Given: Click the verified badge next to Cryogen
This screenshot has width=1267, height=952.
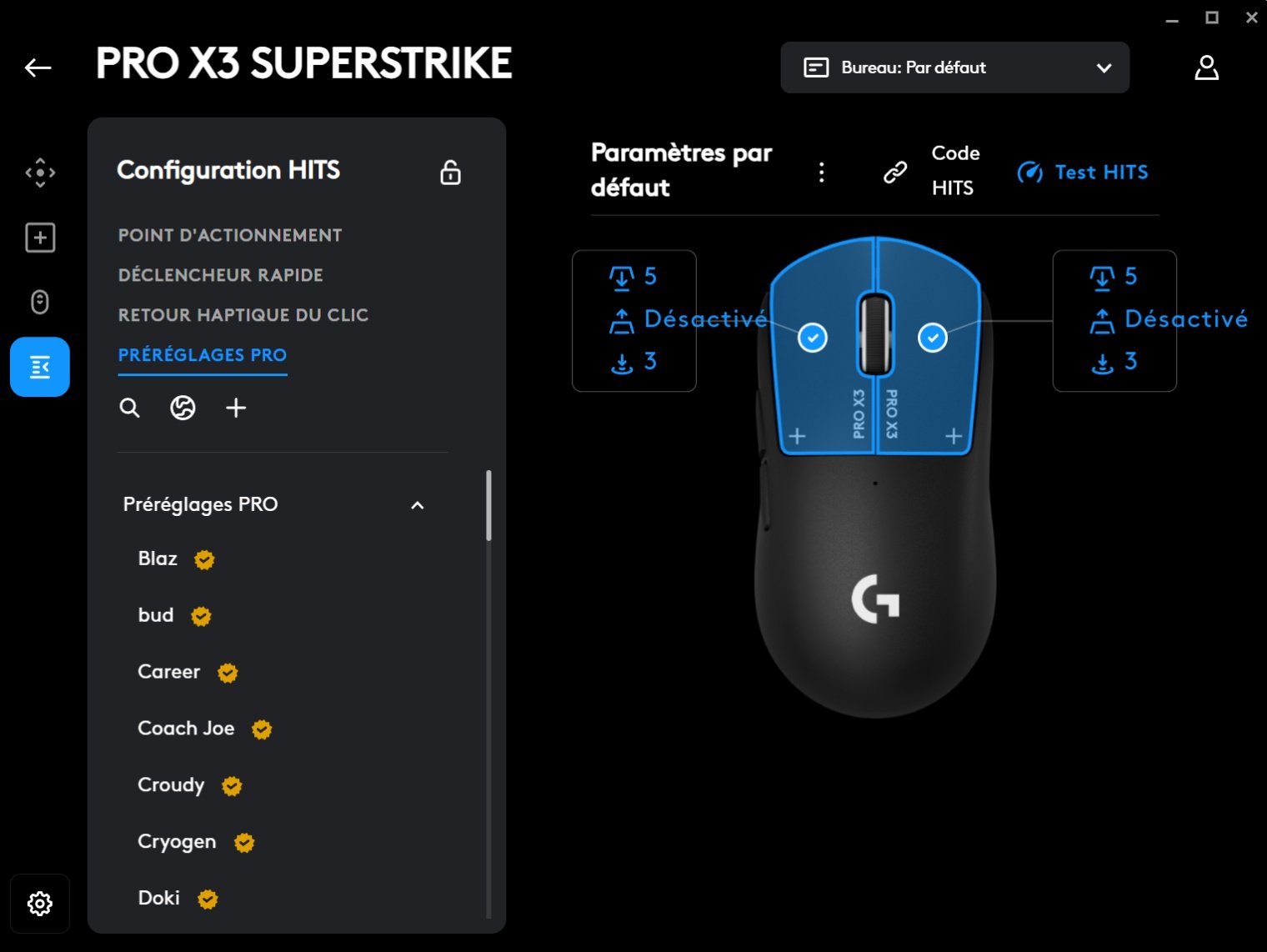Looking at the screenshot, I should (x=244, y=843).
